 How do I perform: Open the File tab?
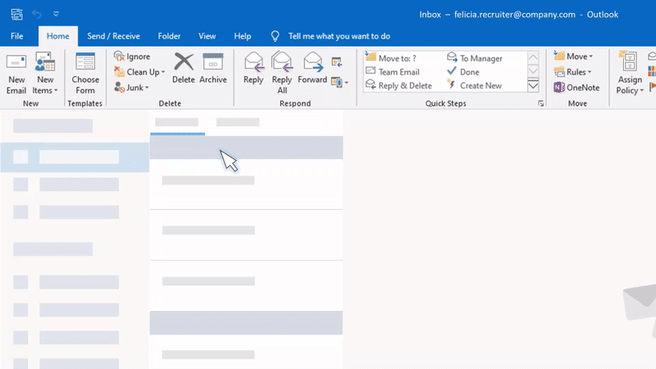(x=17, y=36)
